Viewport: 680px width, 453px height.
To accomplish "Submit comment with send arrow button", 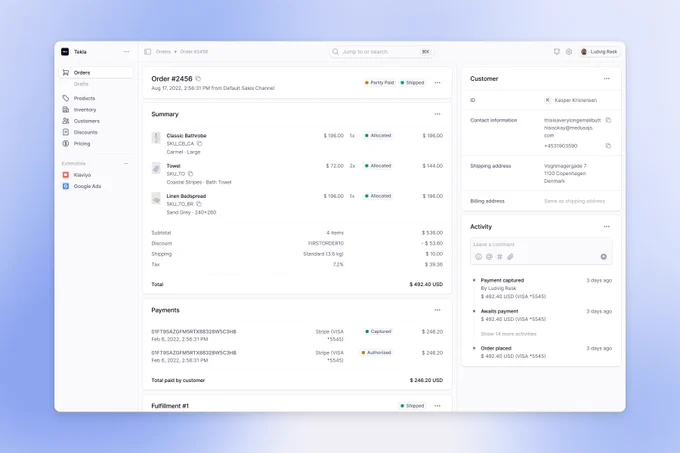I will click(x=603, y=257).
